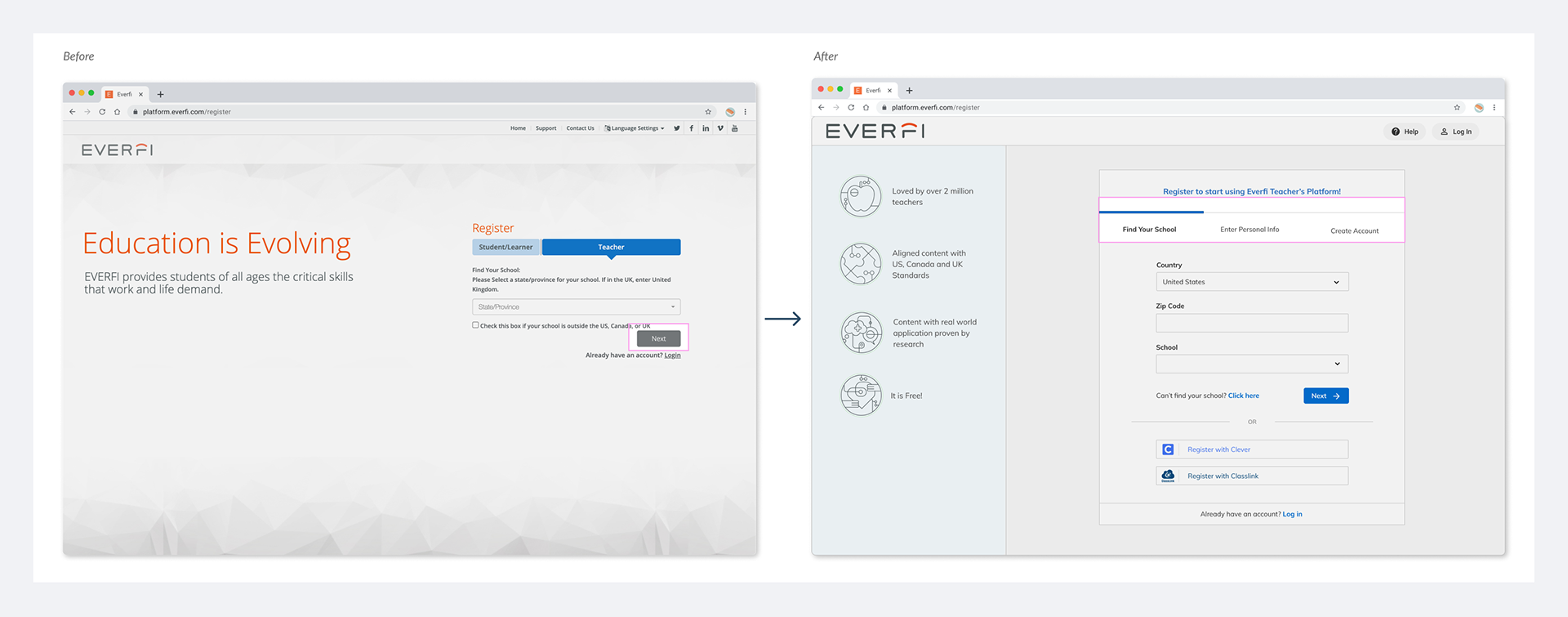This screenshot has width=1568, height=617.
Task: Select Student/Learner tab in Before form
Action: (x=506, y=247)
